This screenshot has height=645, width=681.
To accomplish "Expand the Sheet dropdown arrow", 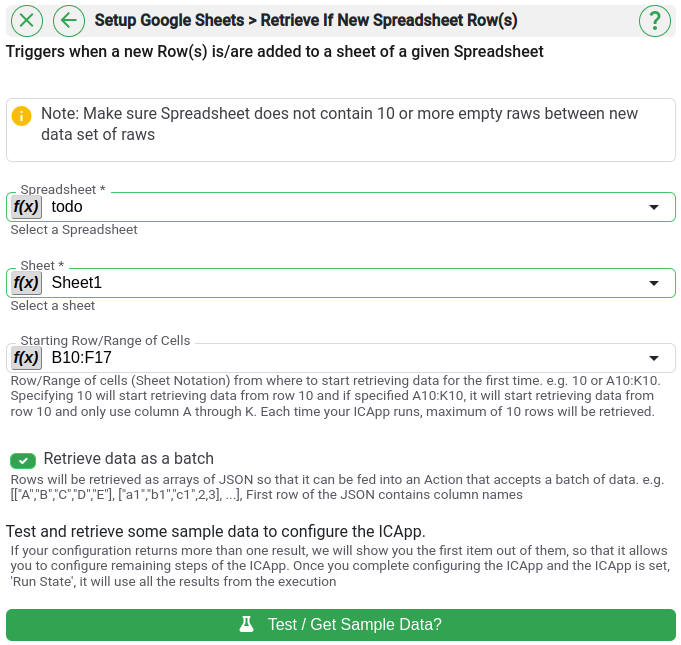I will [654, 283].
